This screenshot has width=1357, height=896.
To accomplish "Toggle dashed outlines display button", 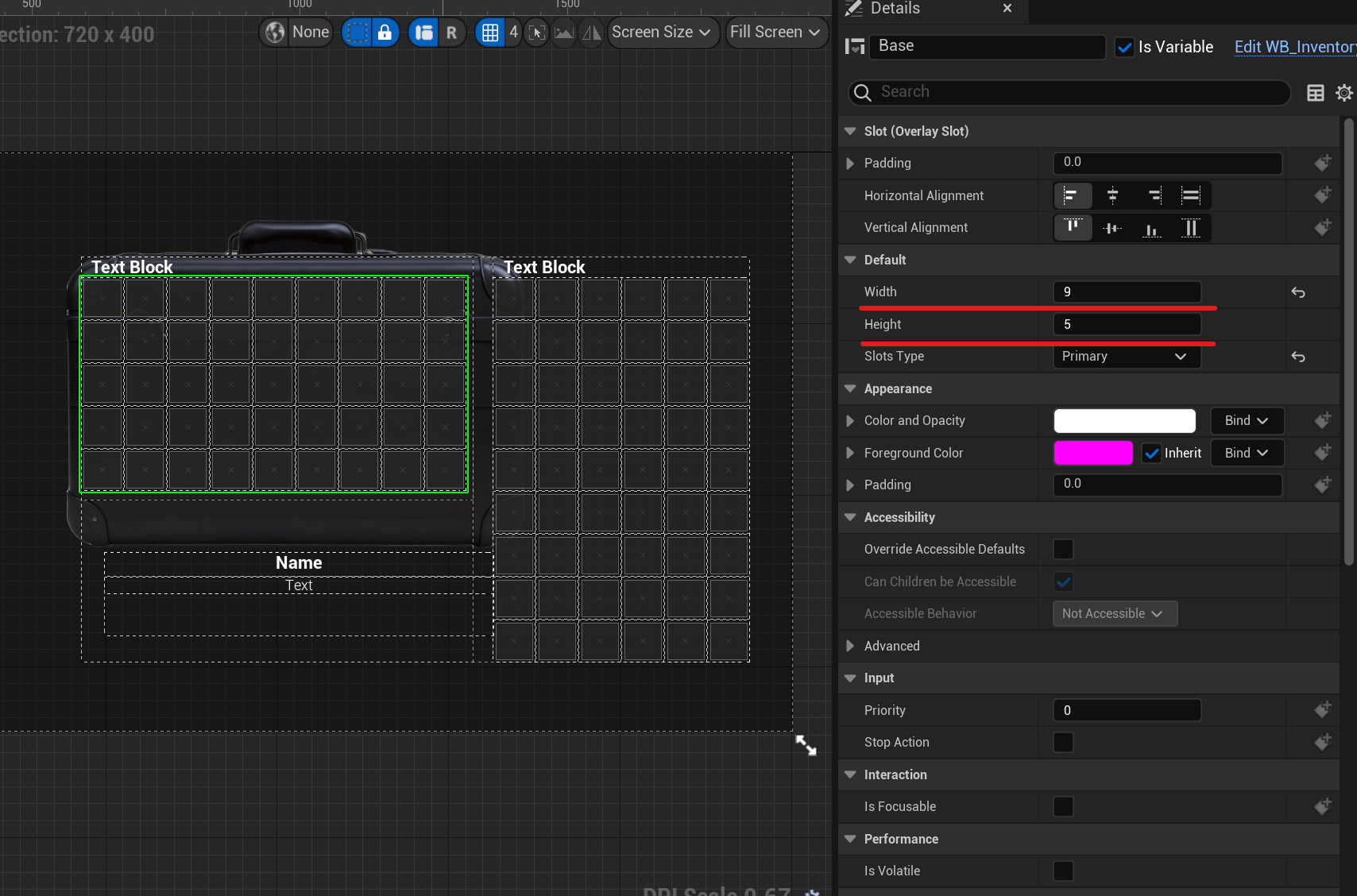I will (x=357, y=33).
